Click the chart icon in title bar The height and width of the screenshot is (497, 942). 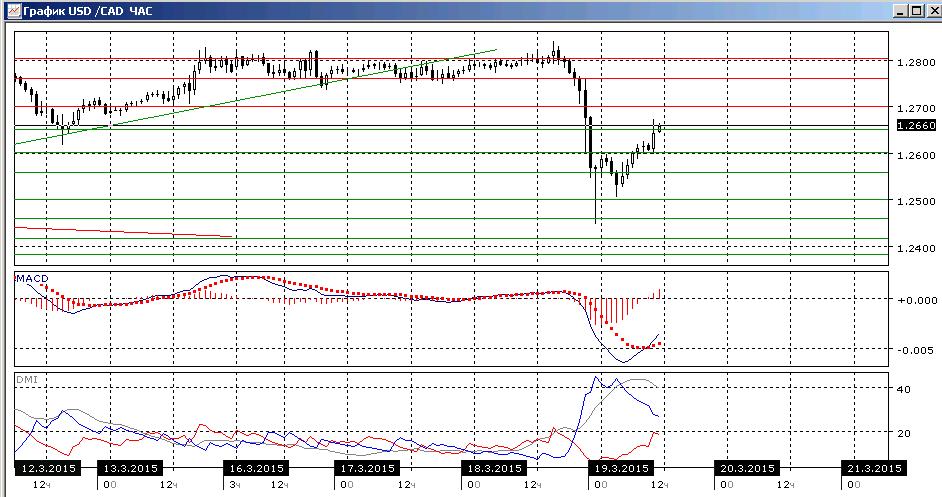tap(13, 11)
